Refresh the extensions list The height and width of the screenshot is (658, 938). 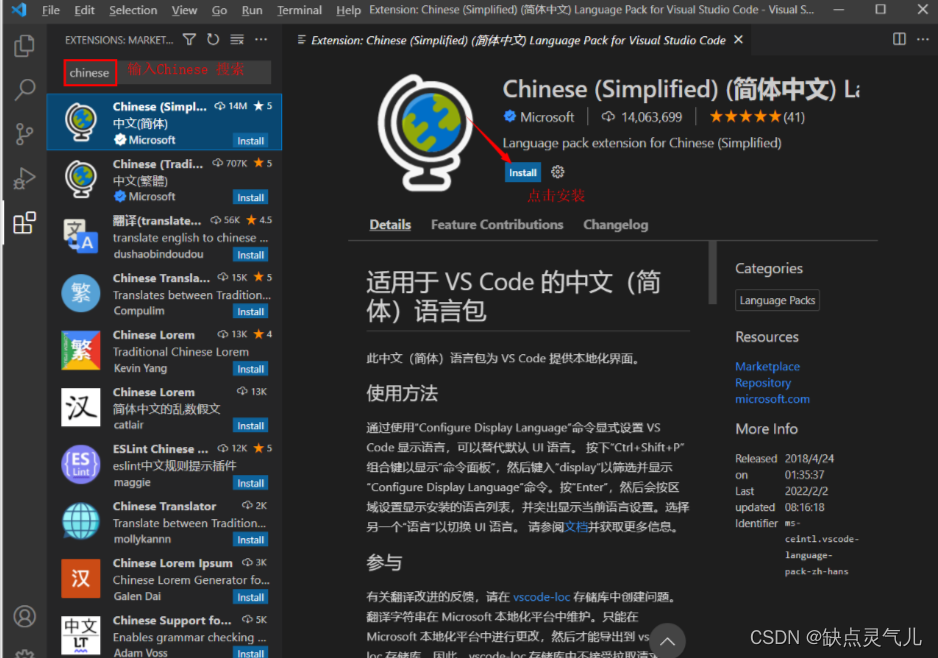coord(213,39)
